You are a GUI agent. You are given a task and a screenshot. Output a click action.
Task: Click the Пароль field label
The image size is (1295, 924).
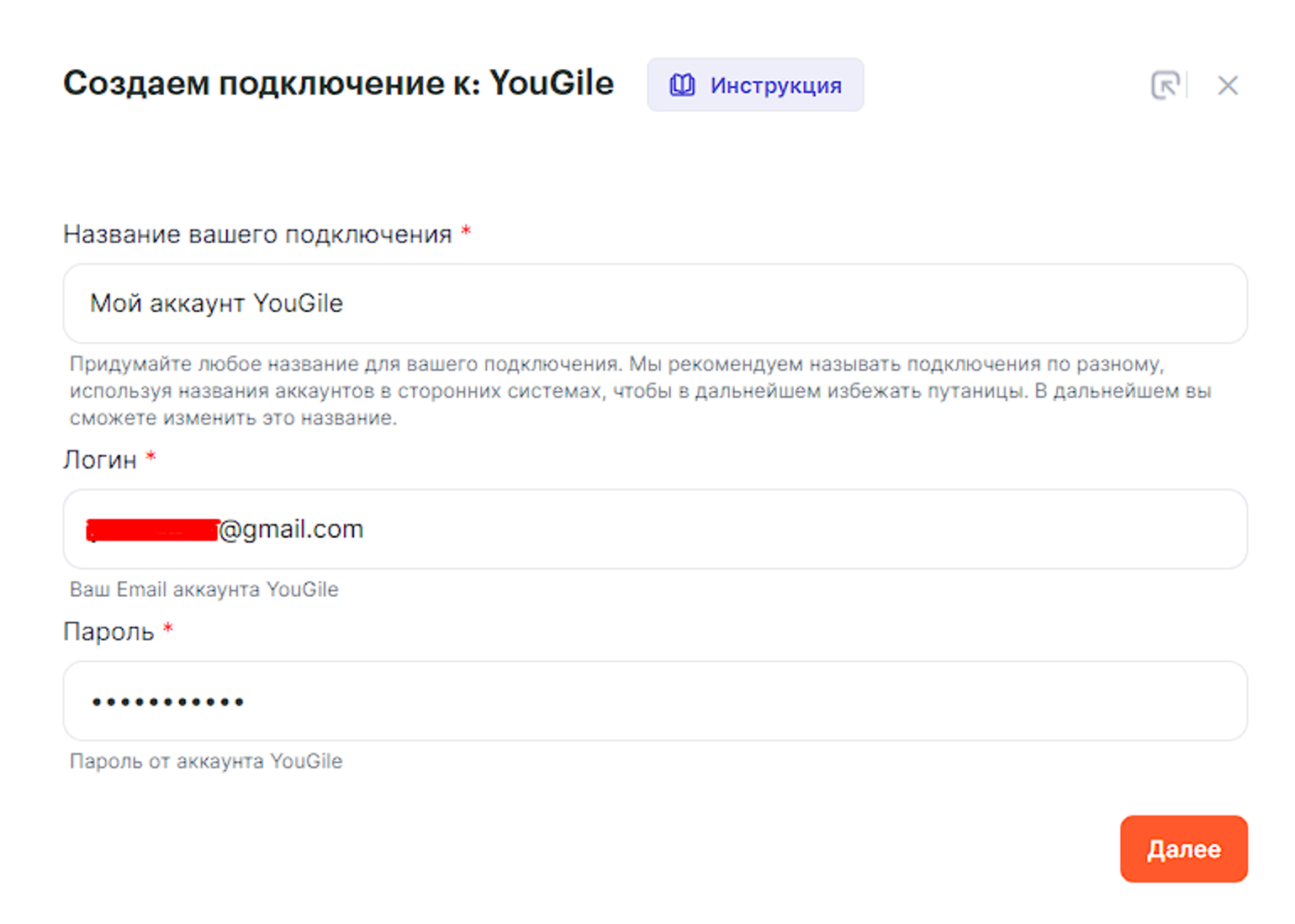108,631
